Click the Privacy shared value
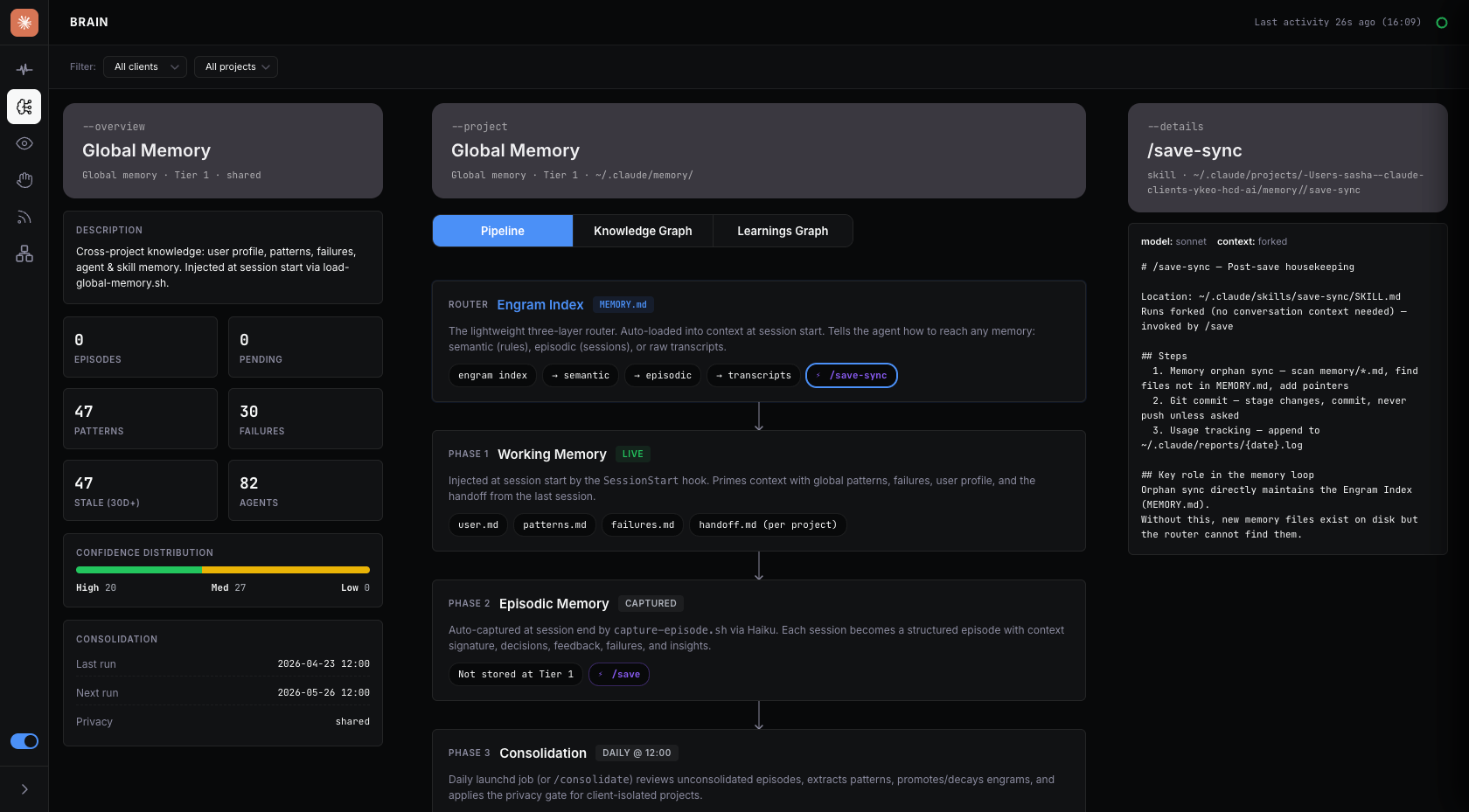 [352, 722]
